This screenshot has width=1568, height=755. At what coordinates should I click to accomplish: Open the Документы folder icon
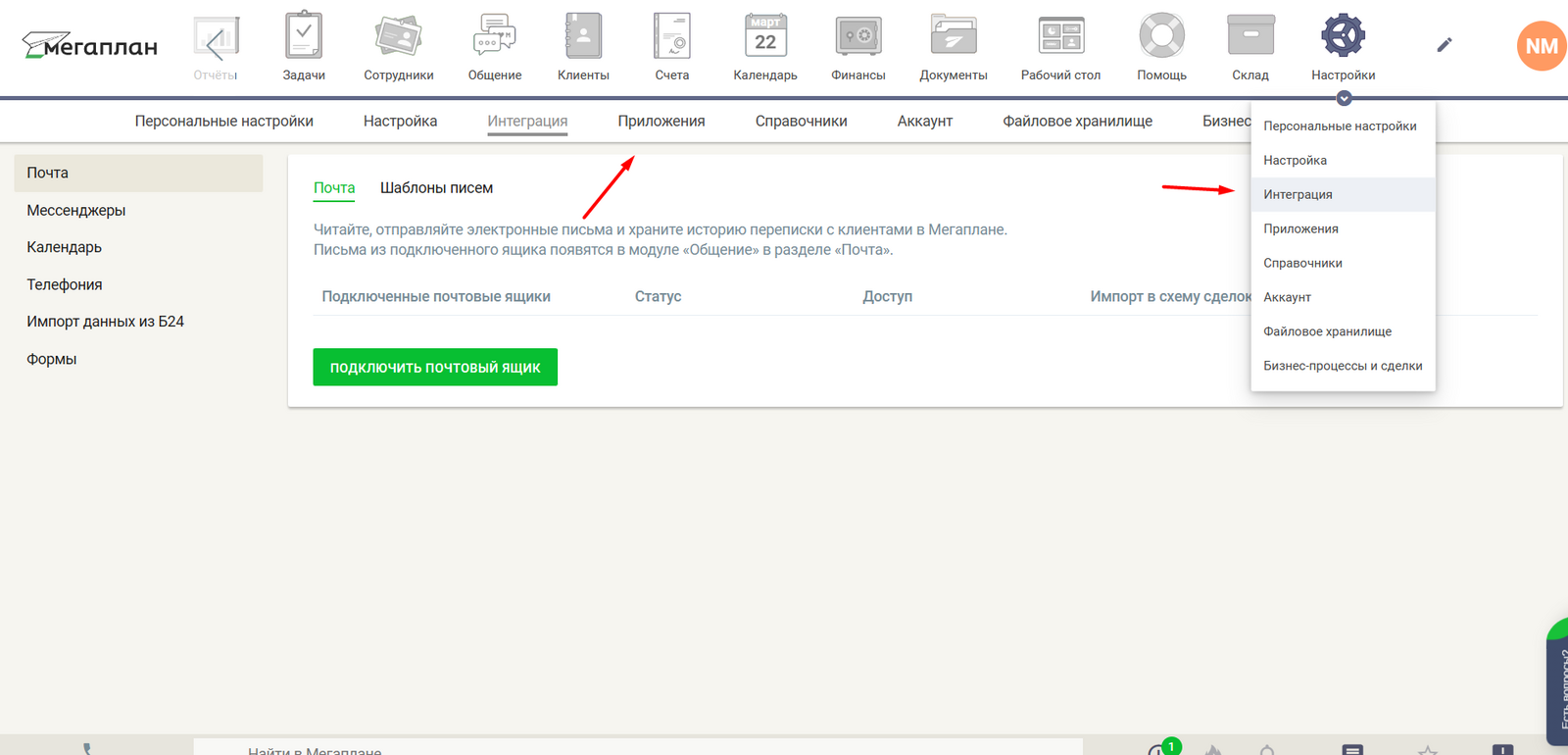click(x=953, y=37)
